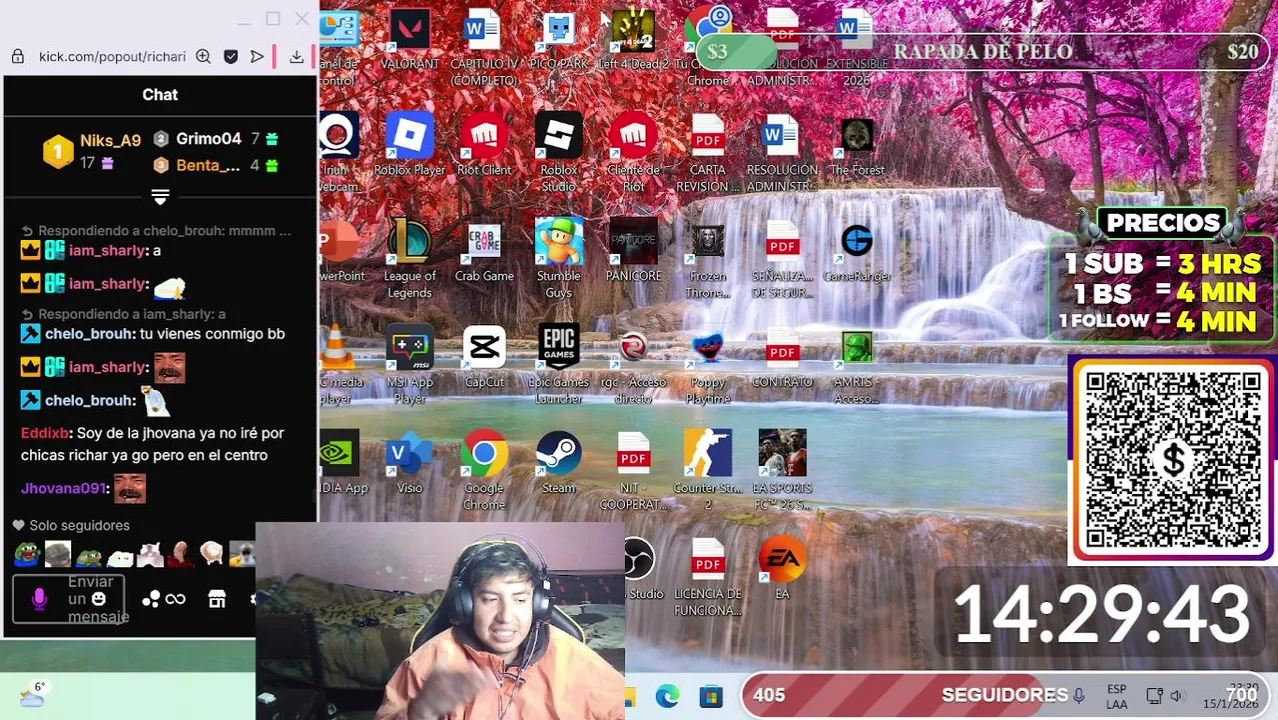Launch League of Legends shortcut
Image resolution: width=1278 pixels, height=720 pixels.
coord(410,259)
